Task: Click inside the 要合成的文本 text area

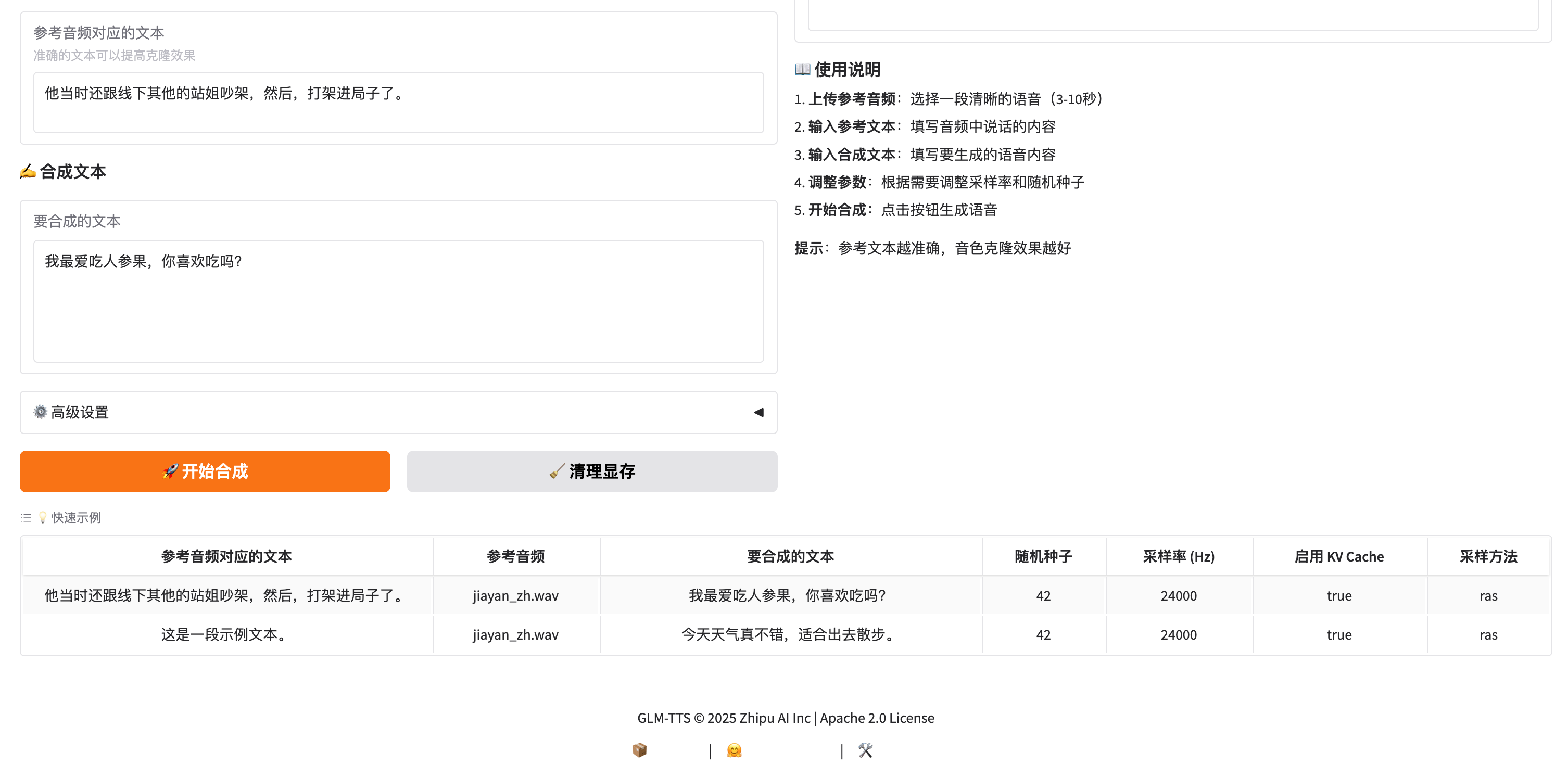Action: tap(398, 301)
